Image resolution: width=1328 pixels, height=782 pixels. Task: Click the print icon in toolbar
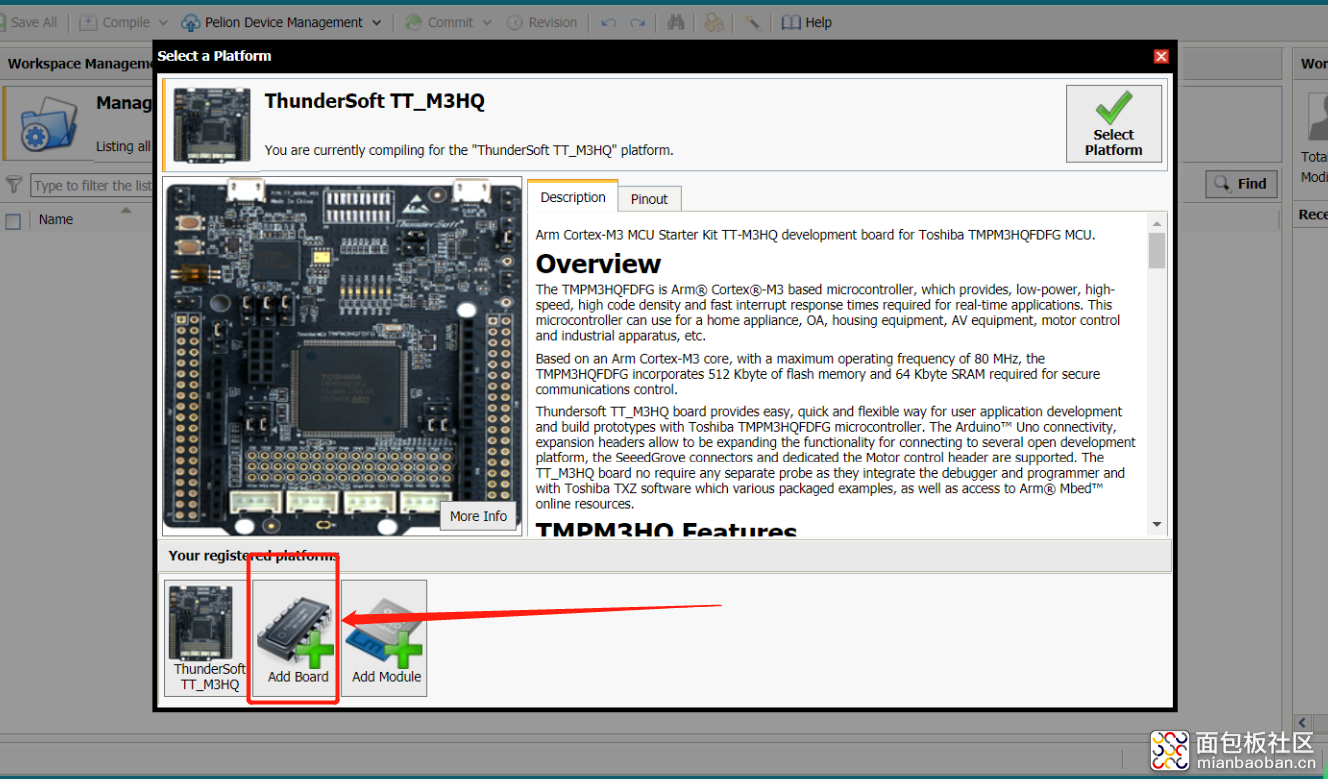tap(713, 22)
